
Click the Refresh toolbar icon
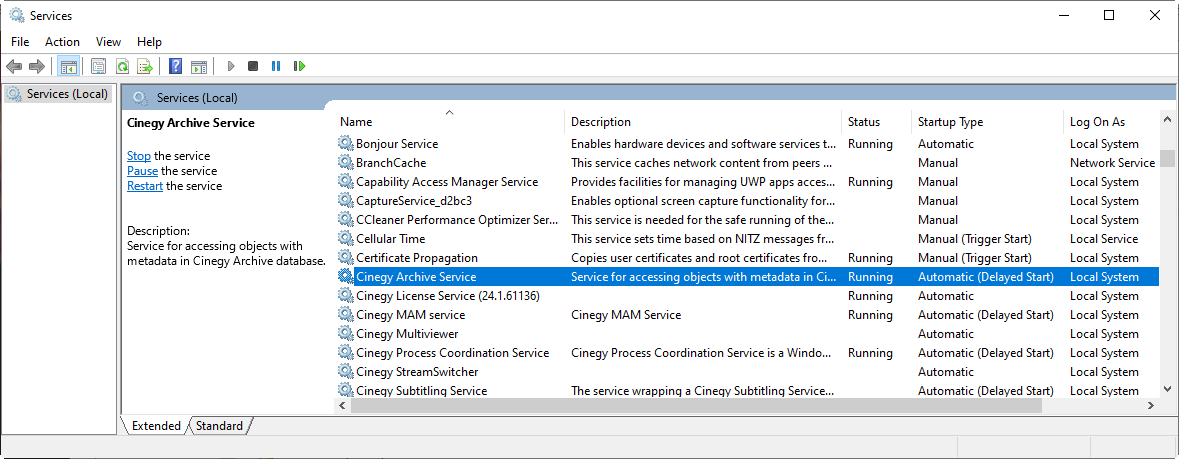click(122, 66)
